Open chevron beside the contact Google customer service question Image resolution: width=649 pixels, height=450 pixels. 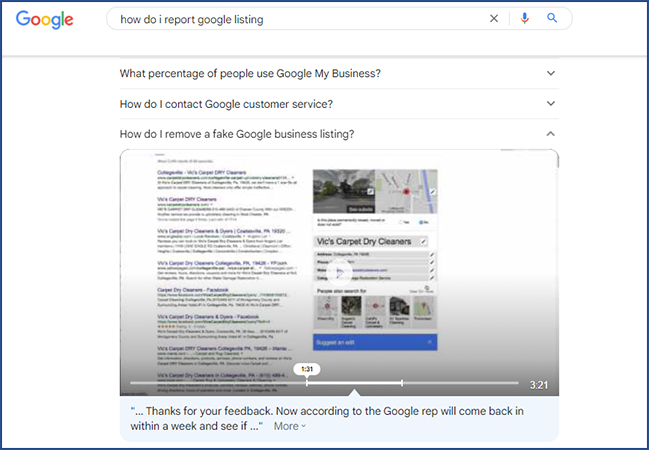click(x=550, y=103)
